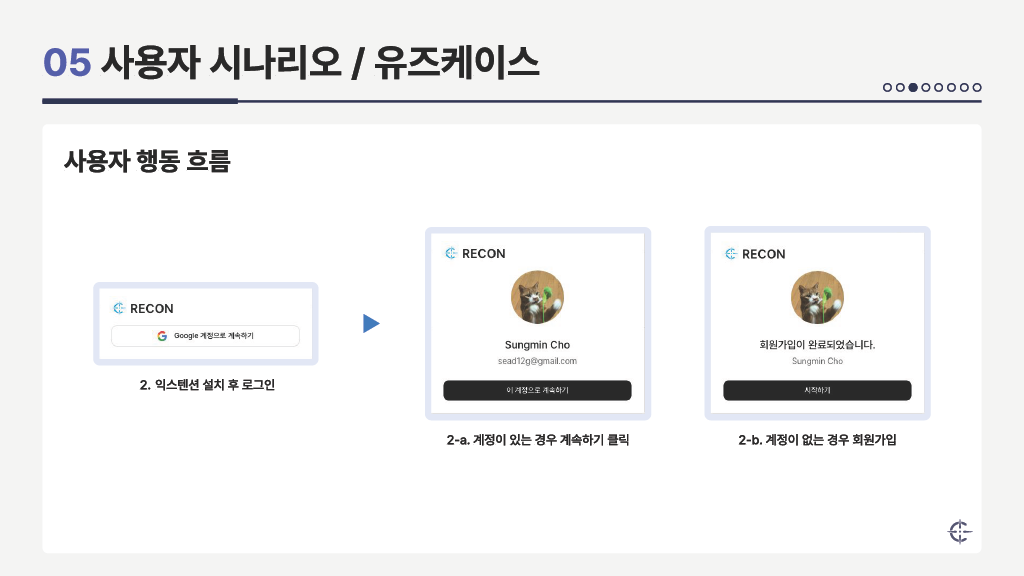Click the crosshair logo at the slide's bottom-right
The height and width of the screenshot is (576, 1024).
pos(959,532)
